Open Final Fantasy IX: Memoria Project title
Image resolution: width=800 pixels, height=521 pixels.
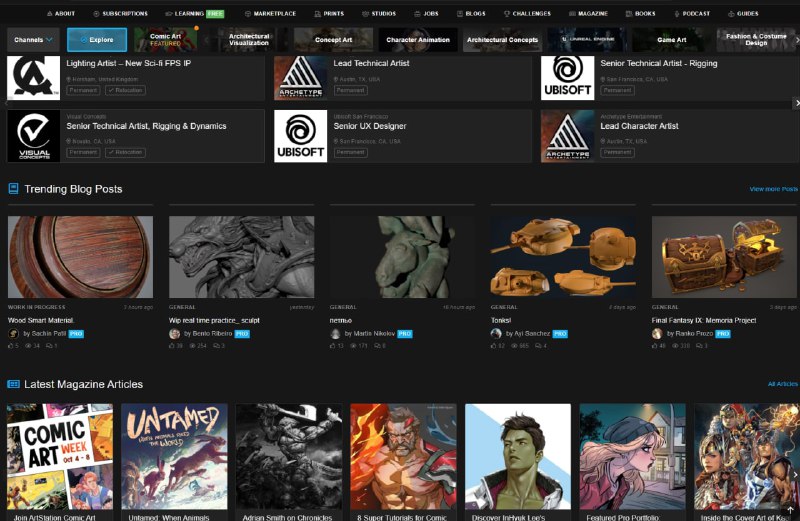click(704, 320)
